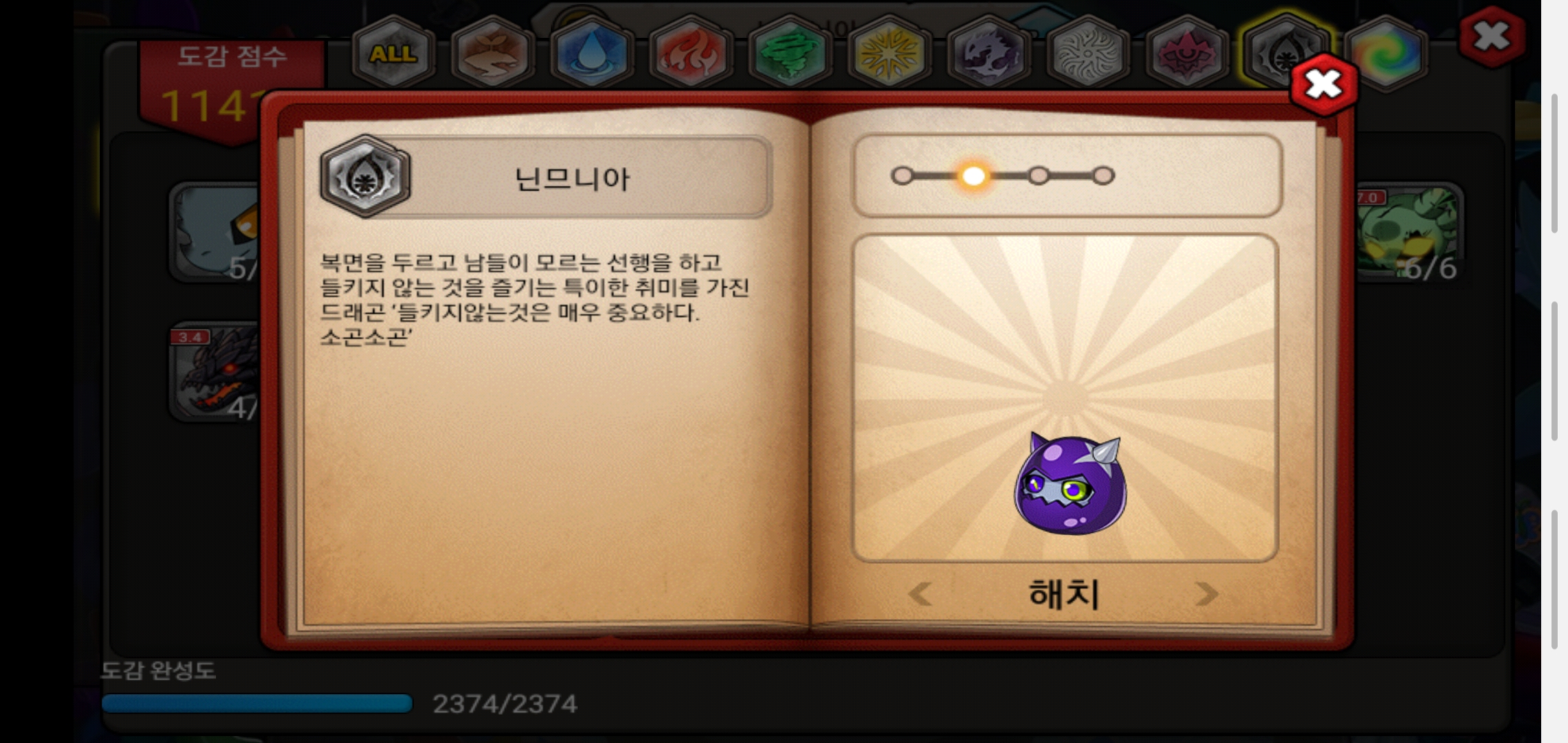Pick the grey swirl pattern filter

(x=1087, y=52)
